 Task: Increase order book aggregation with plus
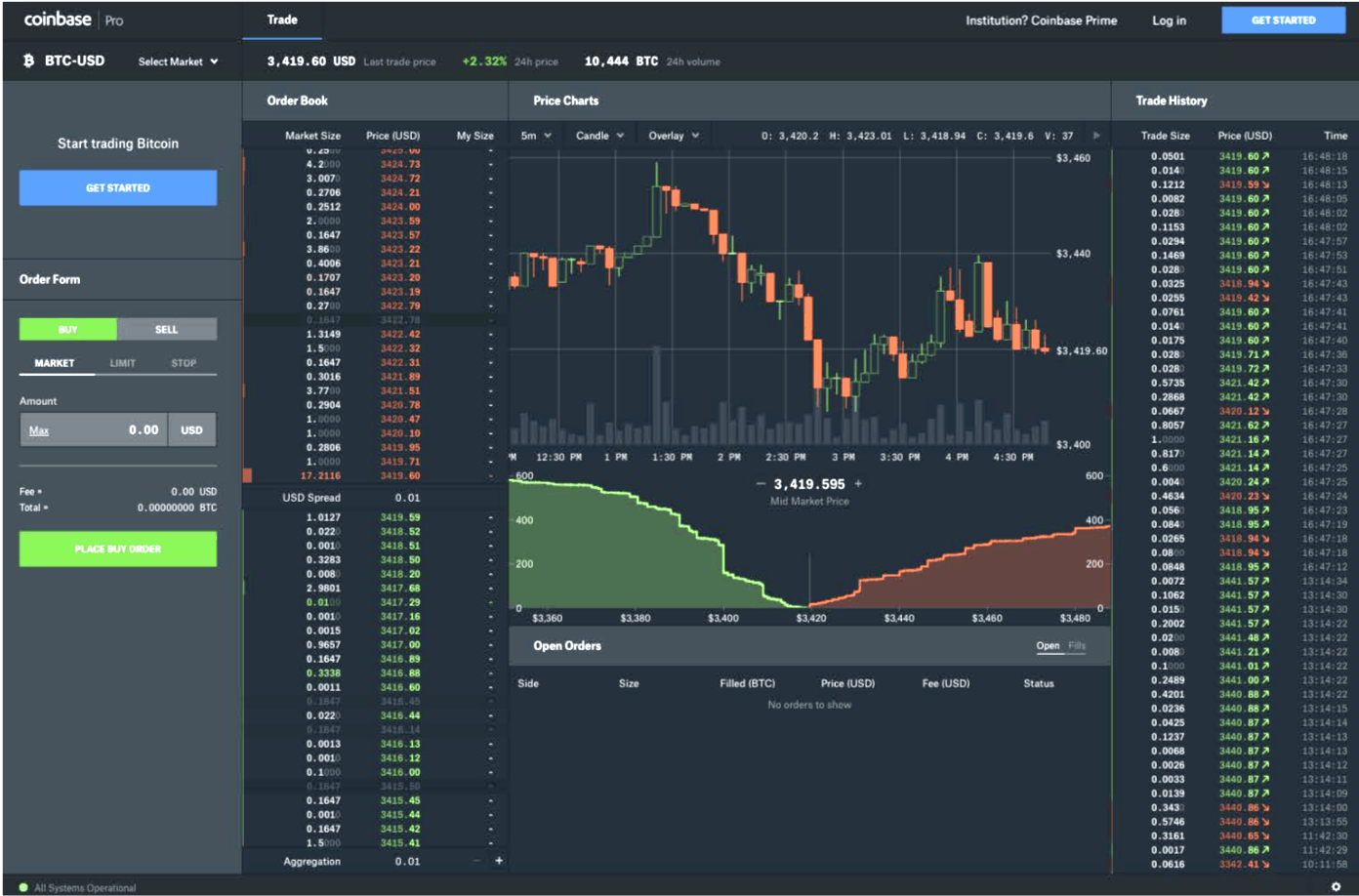pos(499,861)
